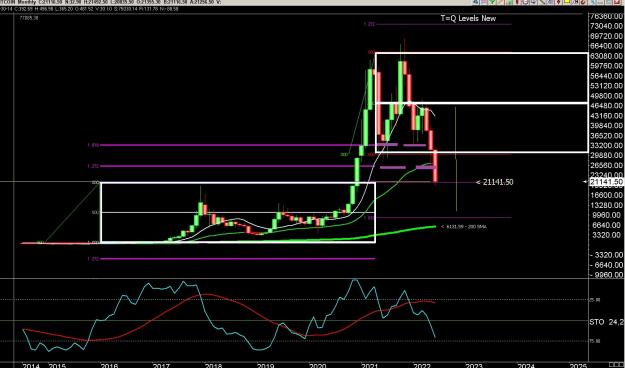
Task: Click the 2014 year label on the time axis
Action: (x=31, y=365)
